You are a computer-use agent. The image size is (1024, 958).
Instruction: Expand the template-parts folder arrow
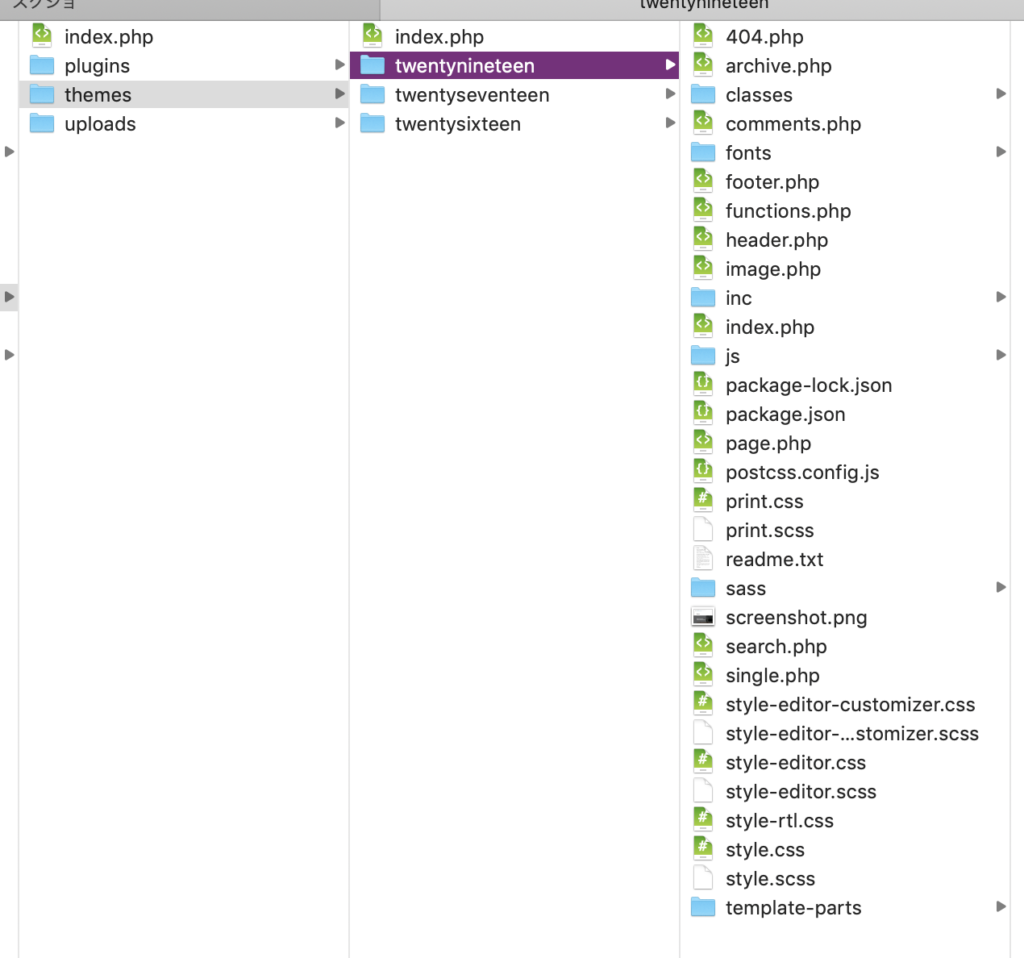coord(1000,906)
